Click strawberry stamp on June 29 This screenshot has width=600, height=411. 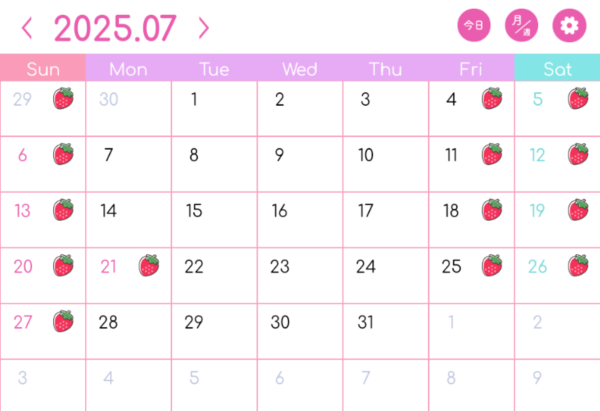click(x=63, y=98)
